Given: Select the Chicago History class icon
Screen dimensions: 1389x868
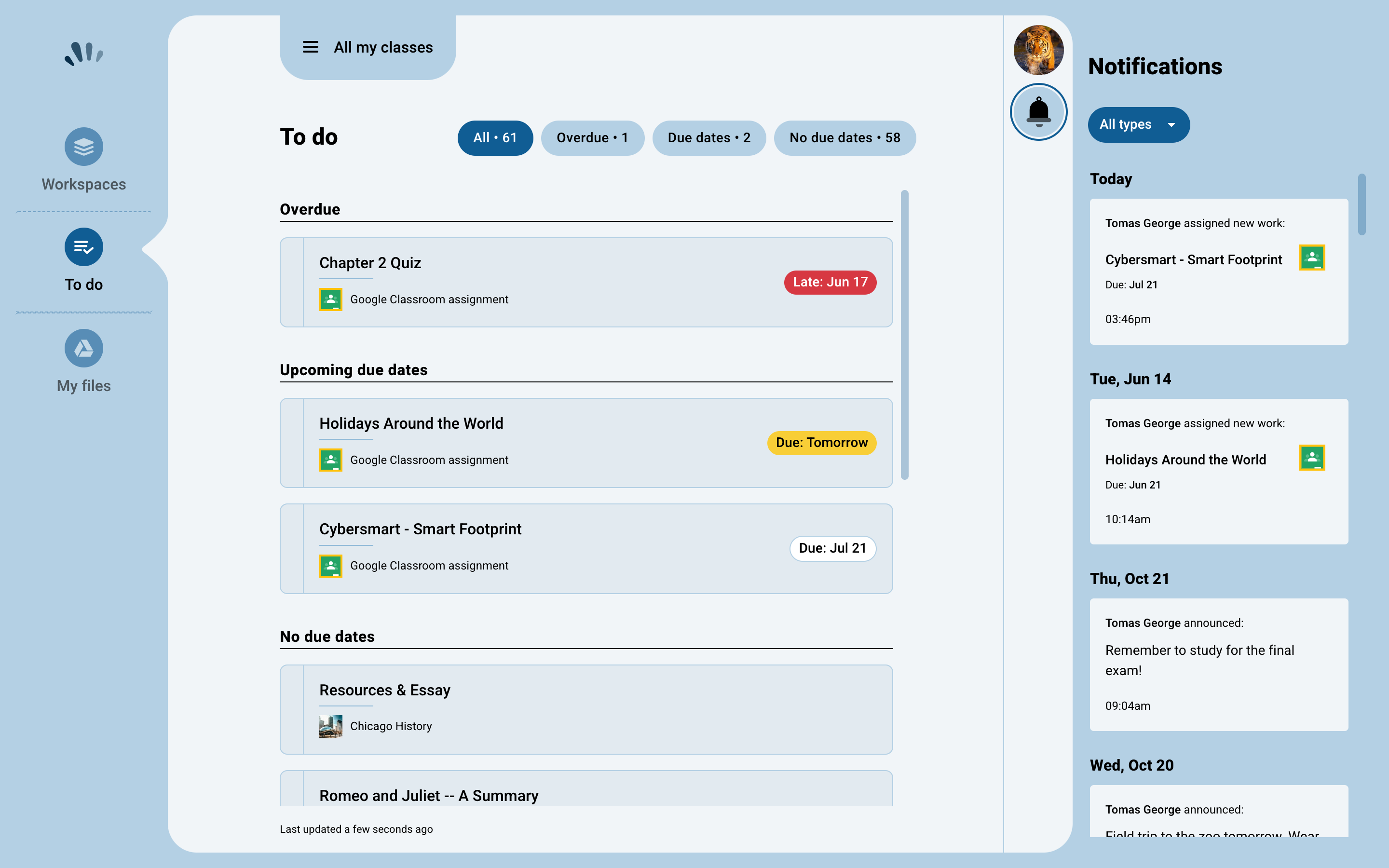Looking at the screenshot, I should pos(330,726).
